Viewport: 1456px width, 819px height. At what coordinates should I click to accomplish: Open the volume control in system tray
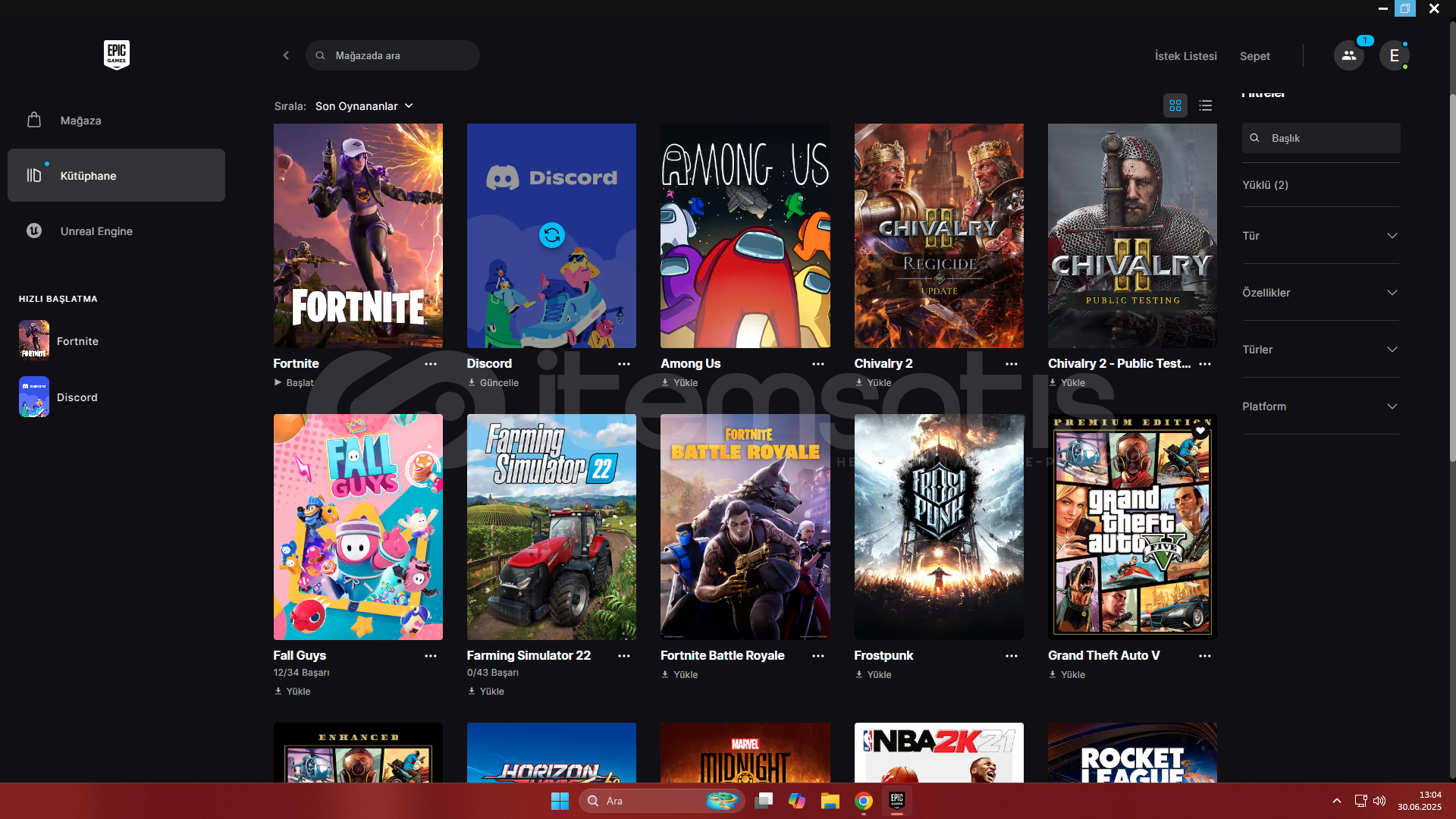1379,801
